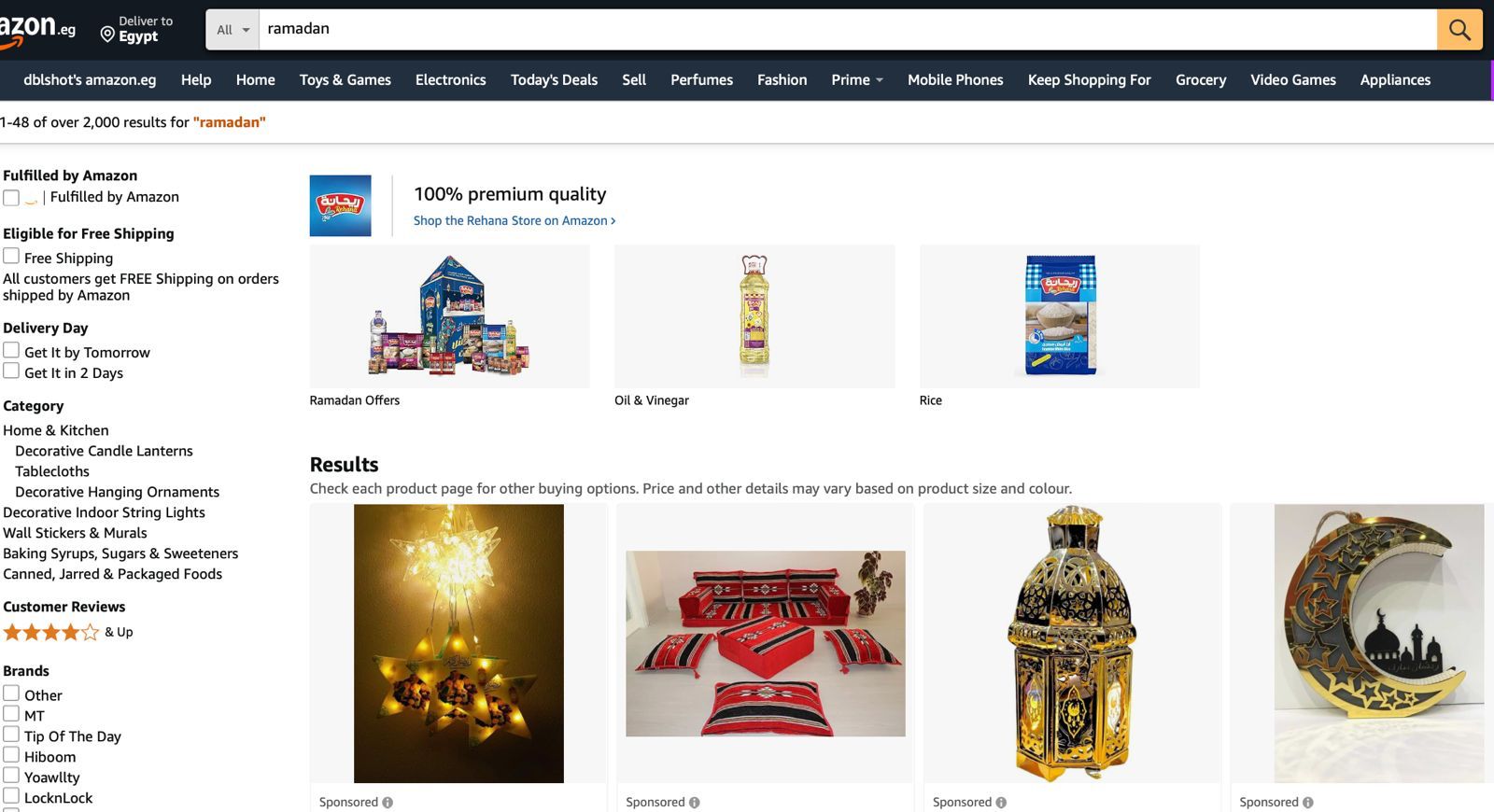
Task: Check Get It by Tomorrow option
Action: coord(11,350)
